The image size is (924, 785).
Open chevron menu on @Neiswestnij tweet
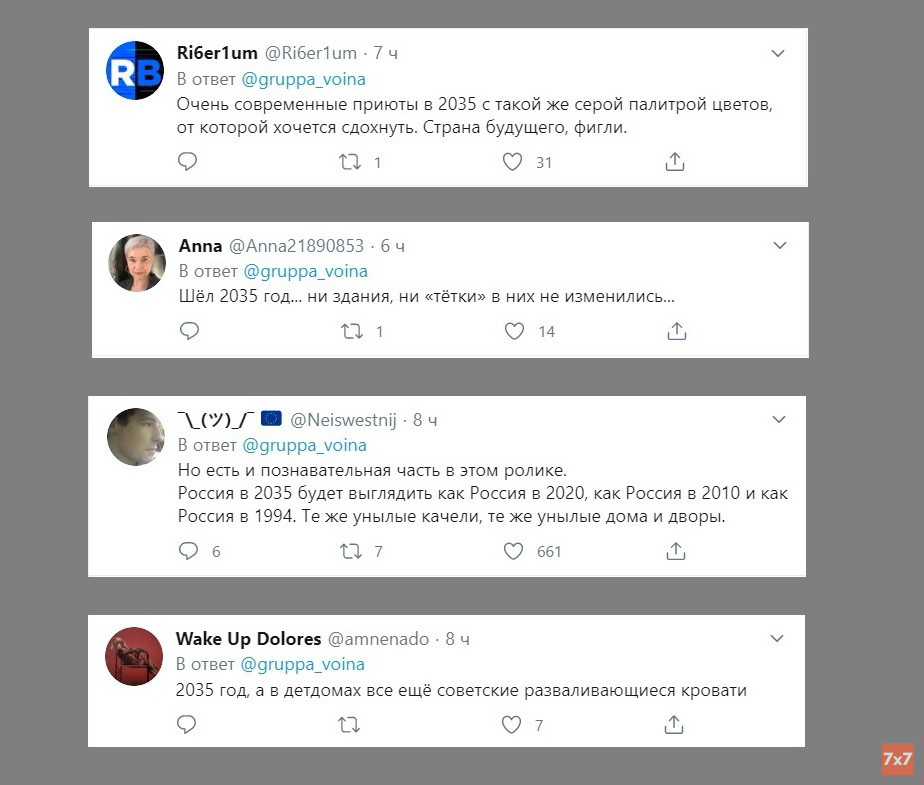click(779, 420)
